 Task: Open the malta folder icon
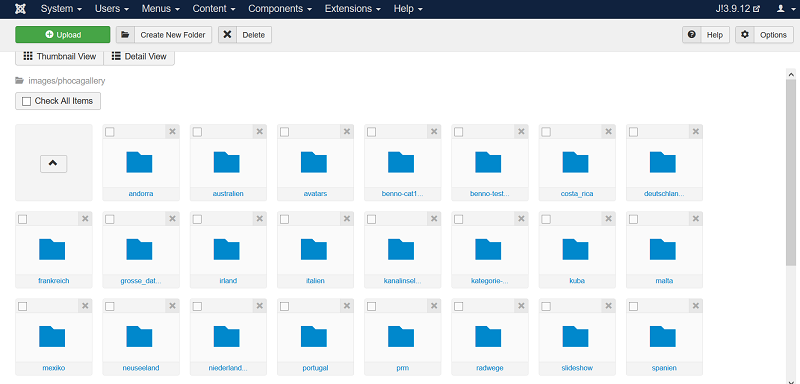(x=663, y=249)
